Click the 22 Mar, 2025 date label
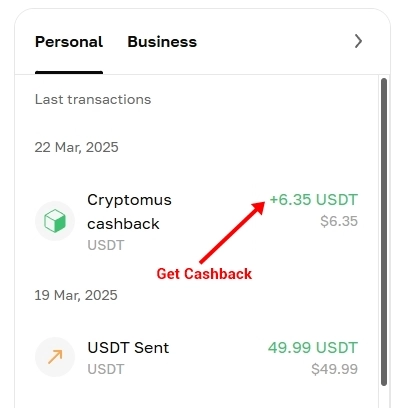The height and width of the screenshot is (408, 412). click(x=77, y=147)
